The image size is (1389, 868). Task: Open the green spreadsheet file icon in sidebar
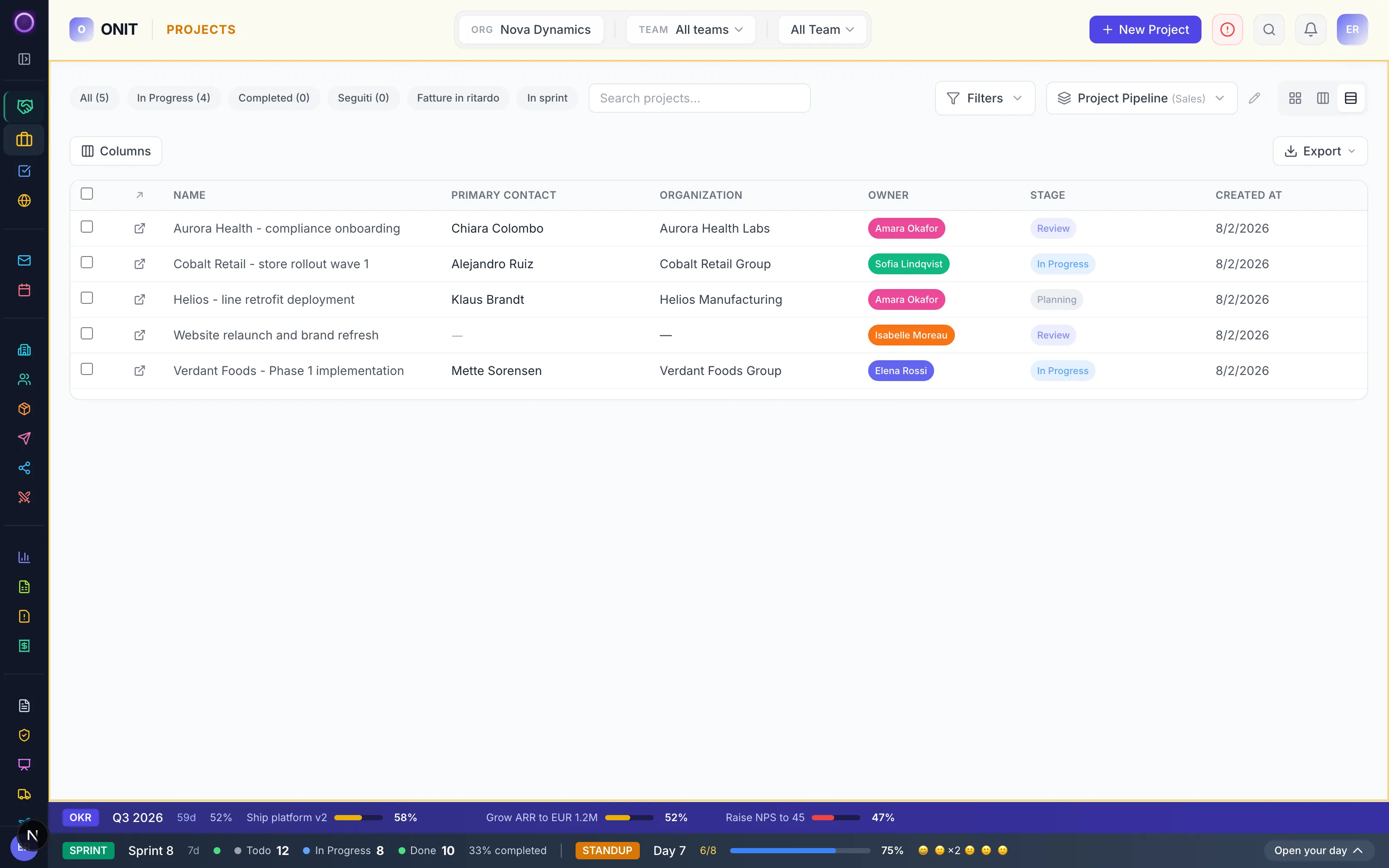24,587
